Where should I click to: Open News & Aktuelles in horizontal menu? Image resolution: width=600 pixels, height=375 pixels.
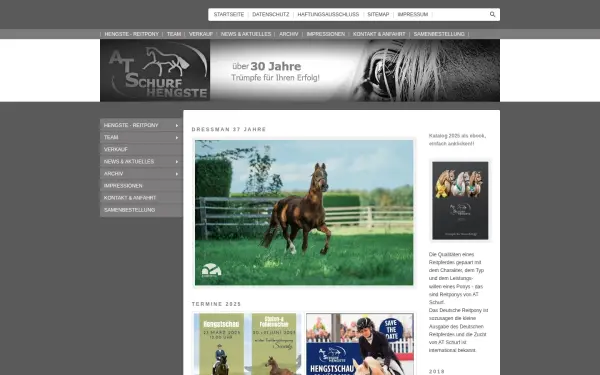(246, 34)
